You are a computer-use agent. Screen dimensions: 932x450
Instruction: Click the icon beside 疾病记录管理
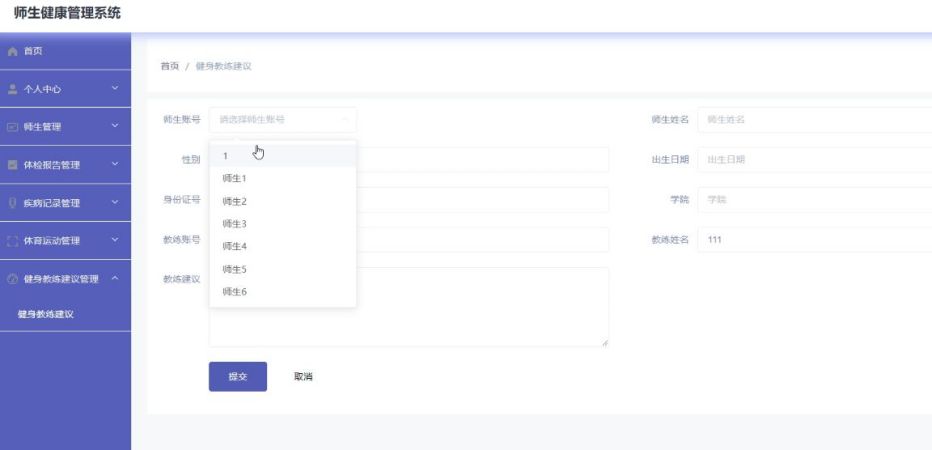click(x=12, y=203)
